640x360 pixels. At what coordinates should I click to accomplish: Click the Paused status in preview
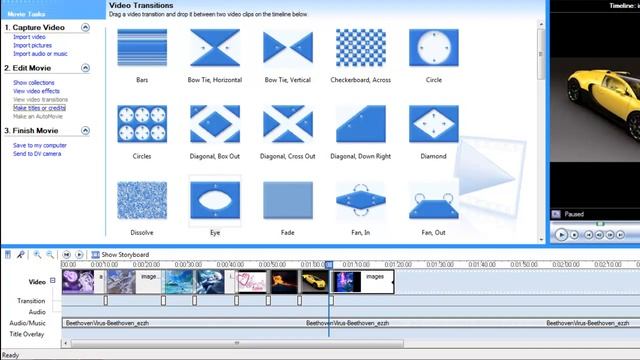[x=574, y=214]
